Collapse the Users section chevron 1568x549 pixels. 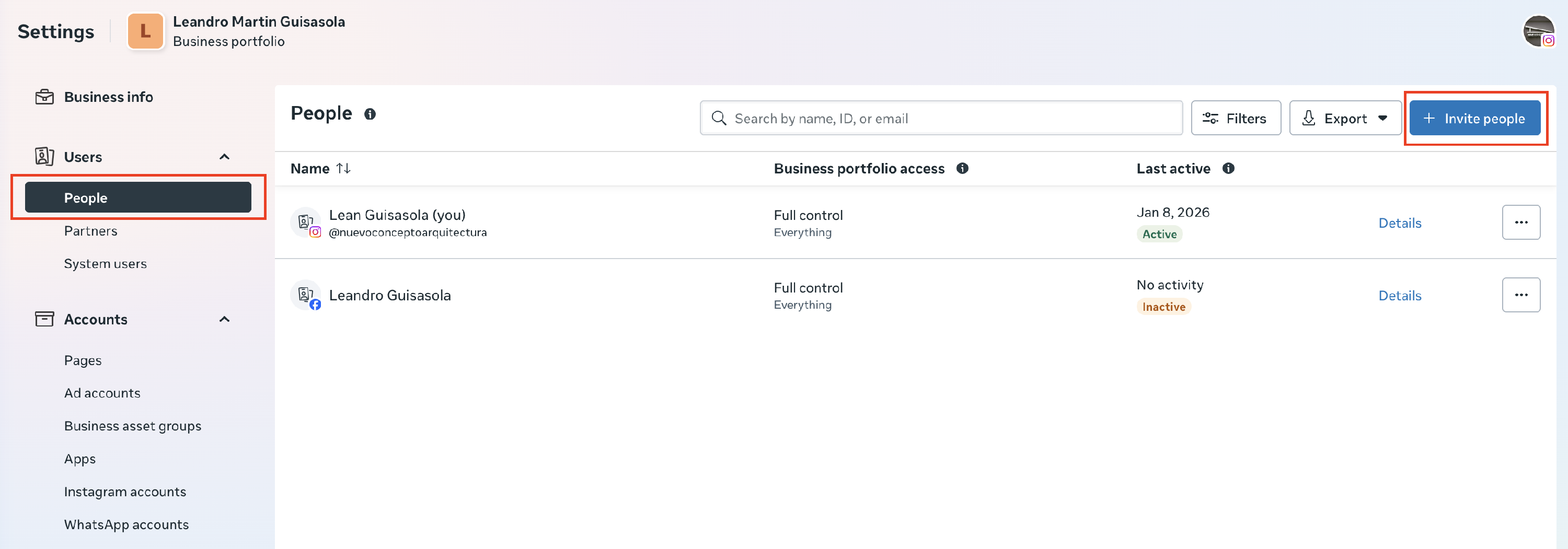(225, 157)
